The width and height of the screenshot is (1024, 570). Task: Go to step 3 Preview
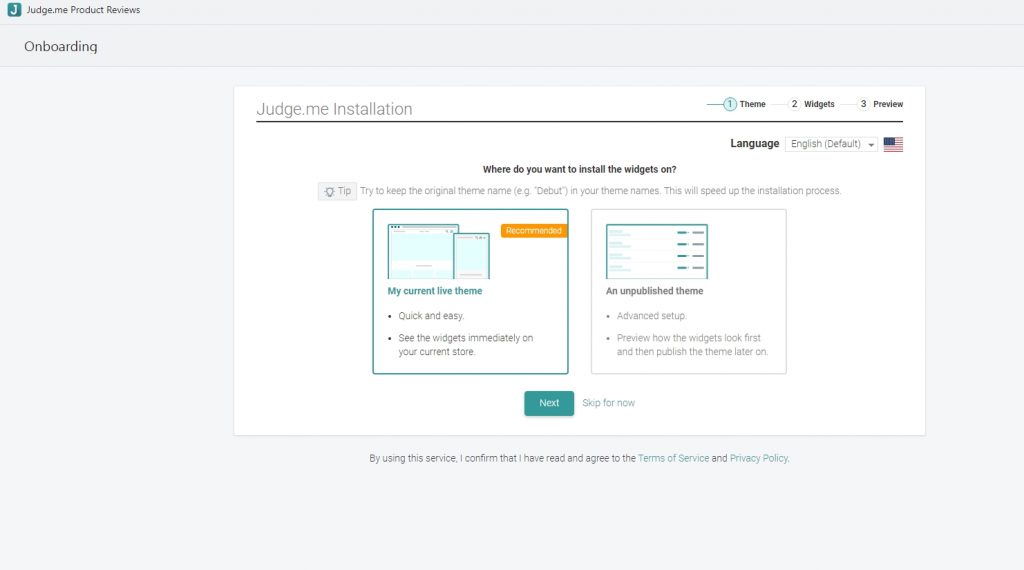[880, 104]
